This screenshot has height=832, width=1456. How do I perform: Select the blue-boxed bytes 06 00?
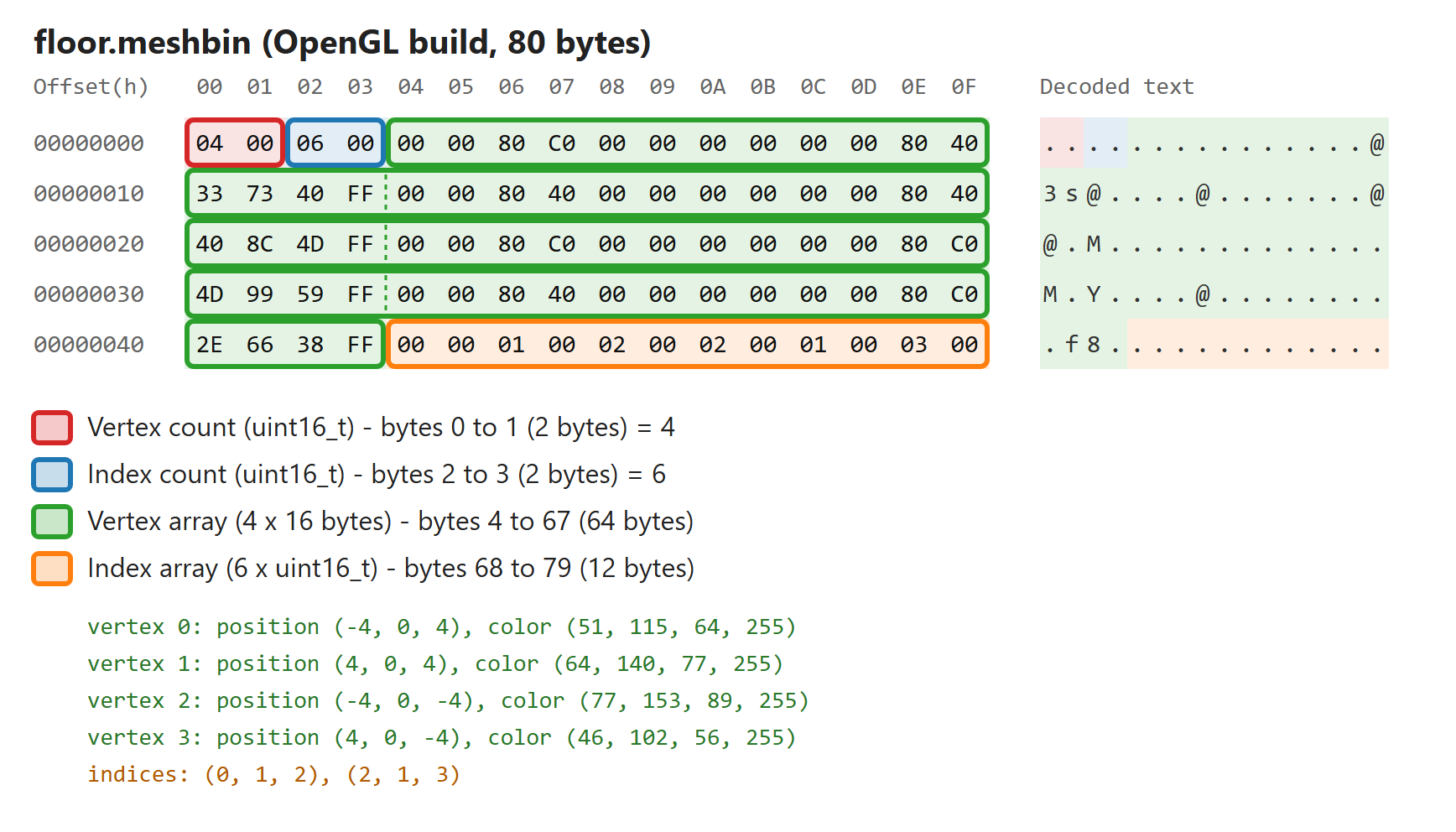coord(335,143)
